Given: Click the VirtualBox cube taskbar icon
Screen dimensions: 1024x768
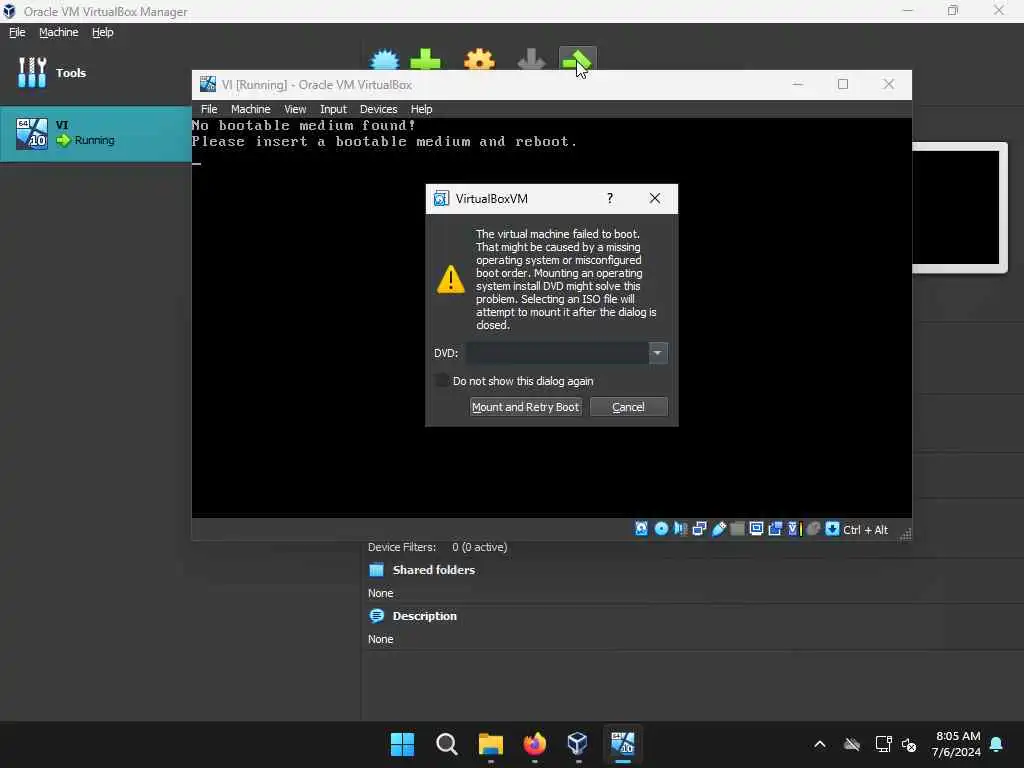Looking at the screenshot, I should click(578, 744).
